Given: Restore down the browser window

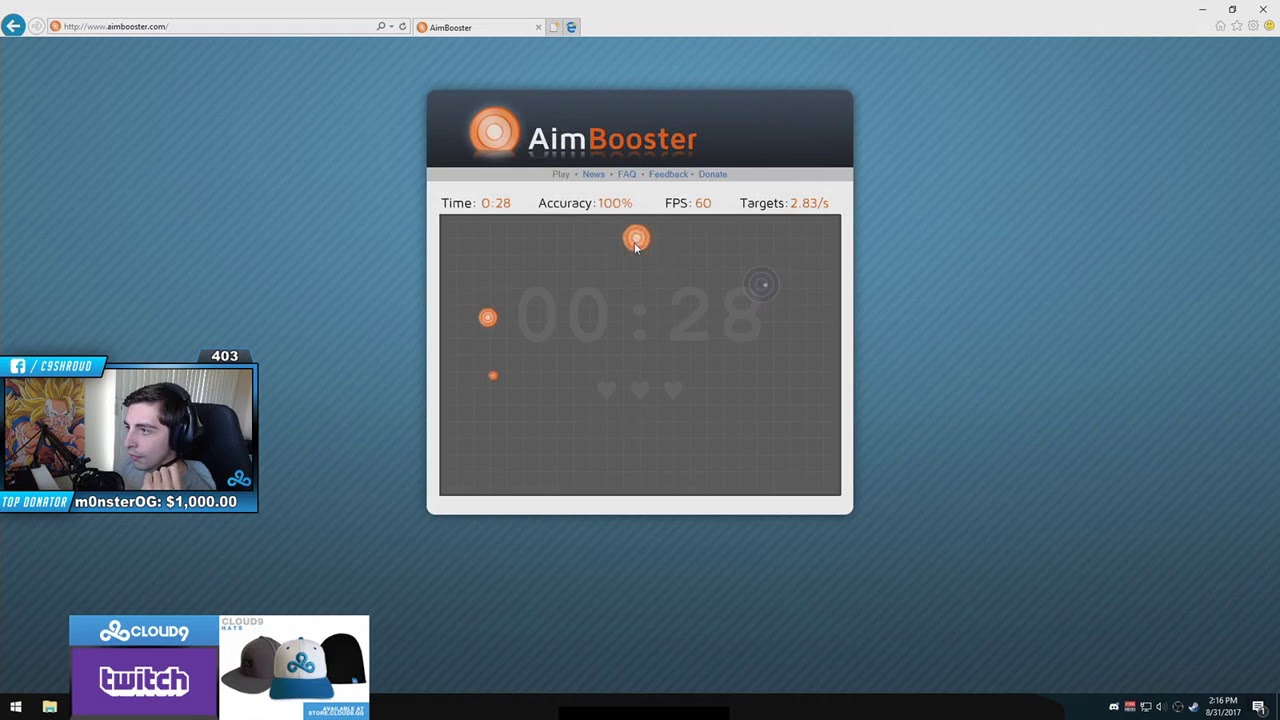Looking at the screenshot, I should [x=1232, y=9].
